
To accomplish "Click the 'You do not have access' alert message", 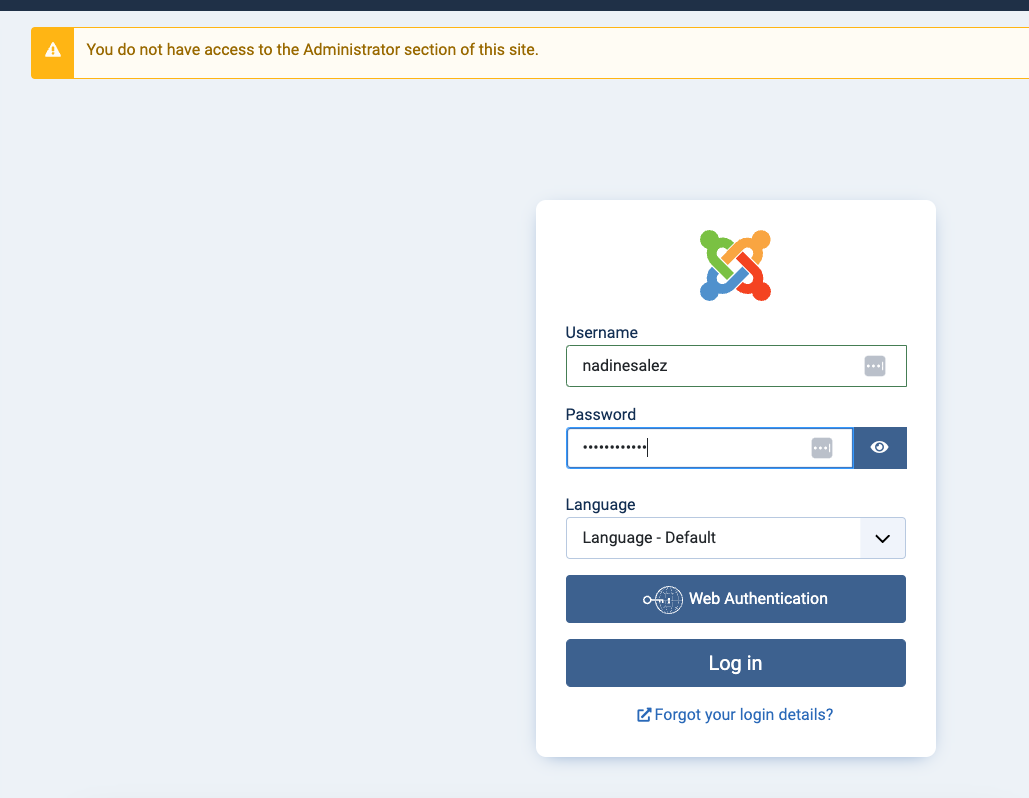I will (x=312, y=50).
